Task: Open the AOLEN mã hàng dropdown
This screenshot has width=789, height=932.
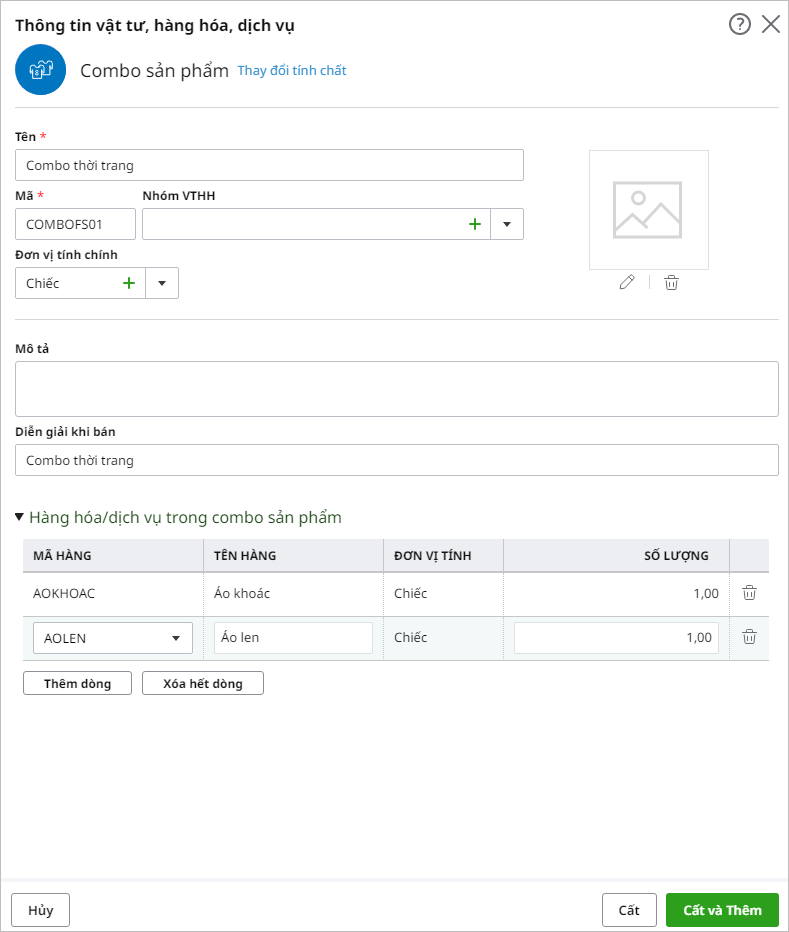Action: coord(176,638)
